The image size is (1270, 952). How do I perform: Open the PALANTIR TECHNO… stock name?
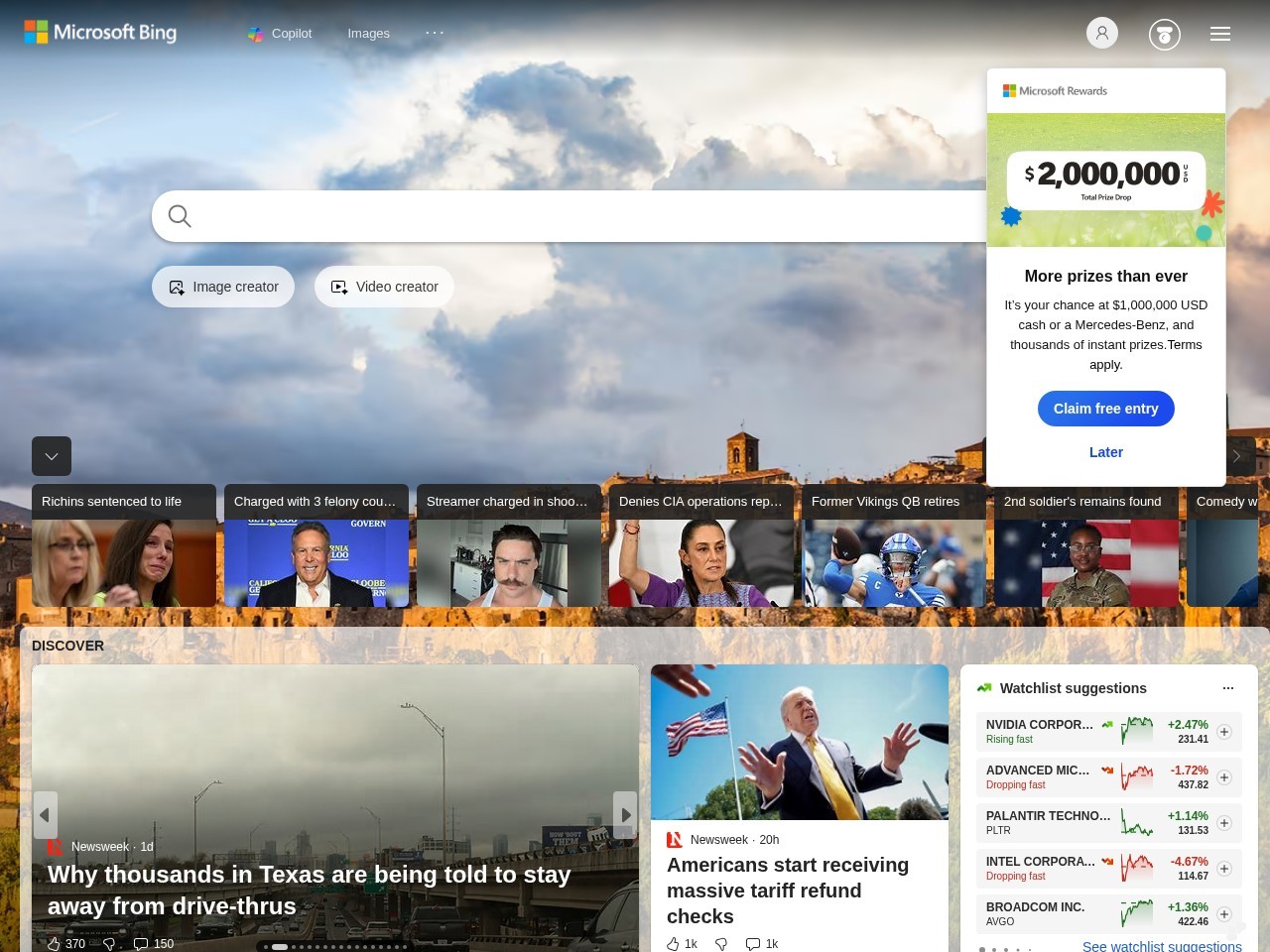[1049, 816]
